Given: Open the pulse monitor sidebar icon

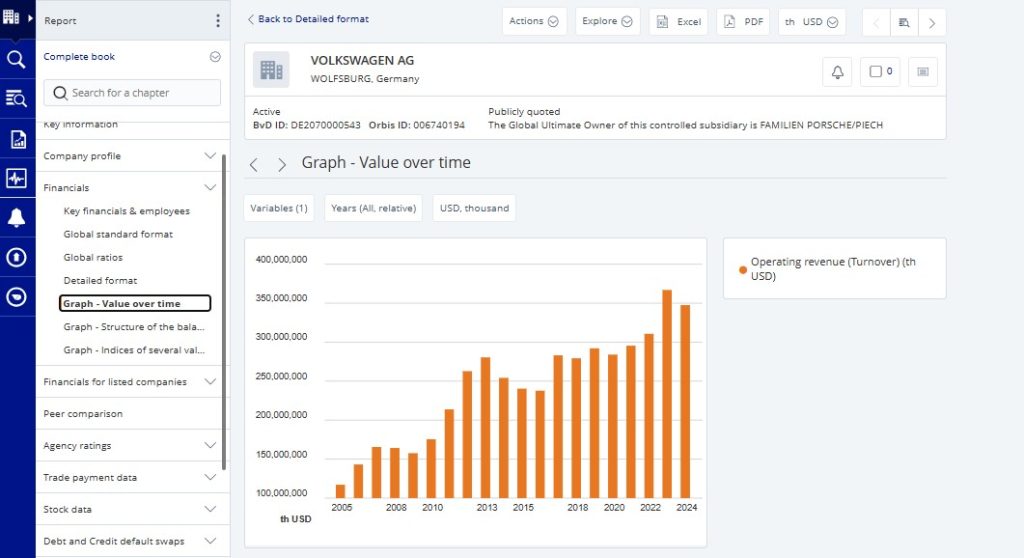Looking at the screenshot, I should 16,178.
